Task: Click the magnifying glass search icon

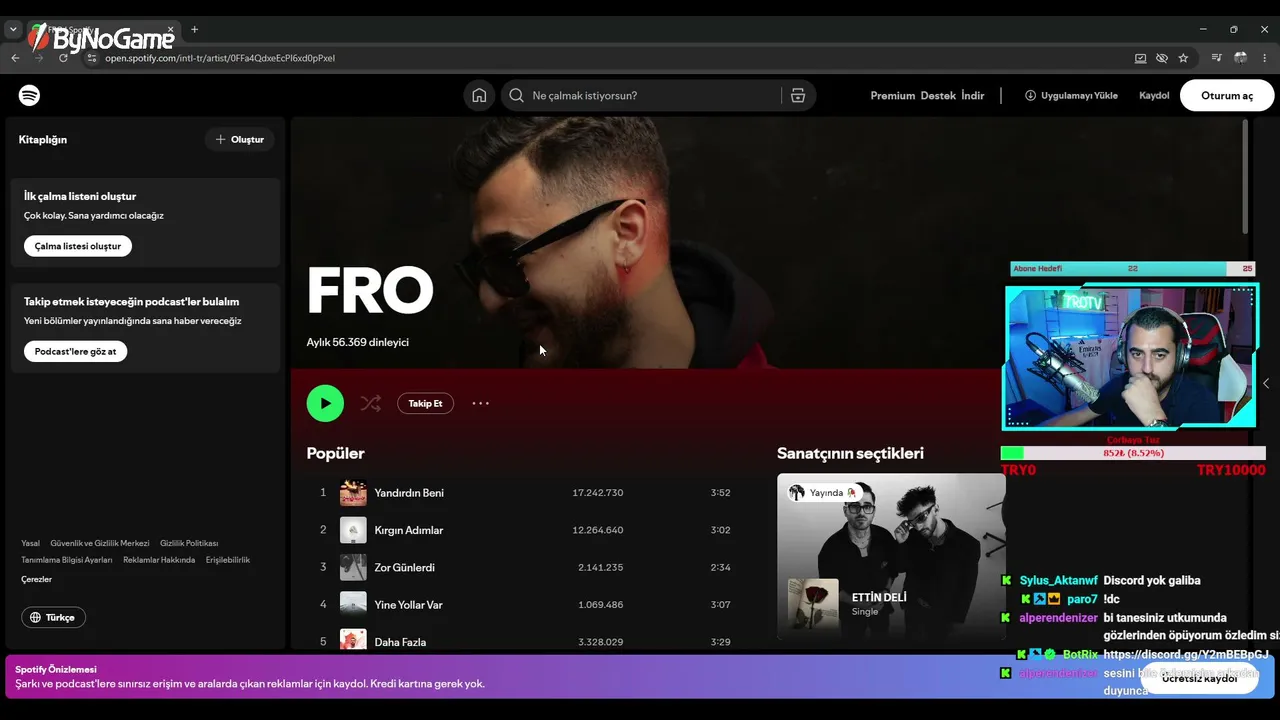Action: click(x=516, y=95)
